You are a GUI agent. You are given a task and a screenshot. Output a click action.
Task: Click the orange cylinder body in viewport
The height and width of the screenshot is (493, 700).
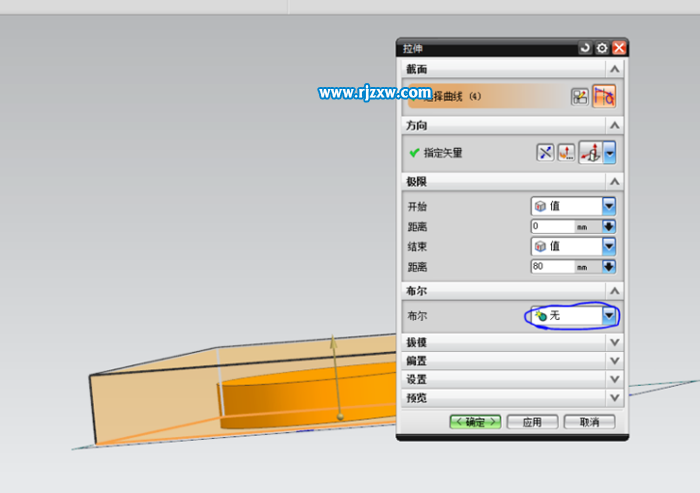pos(308,395)
